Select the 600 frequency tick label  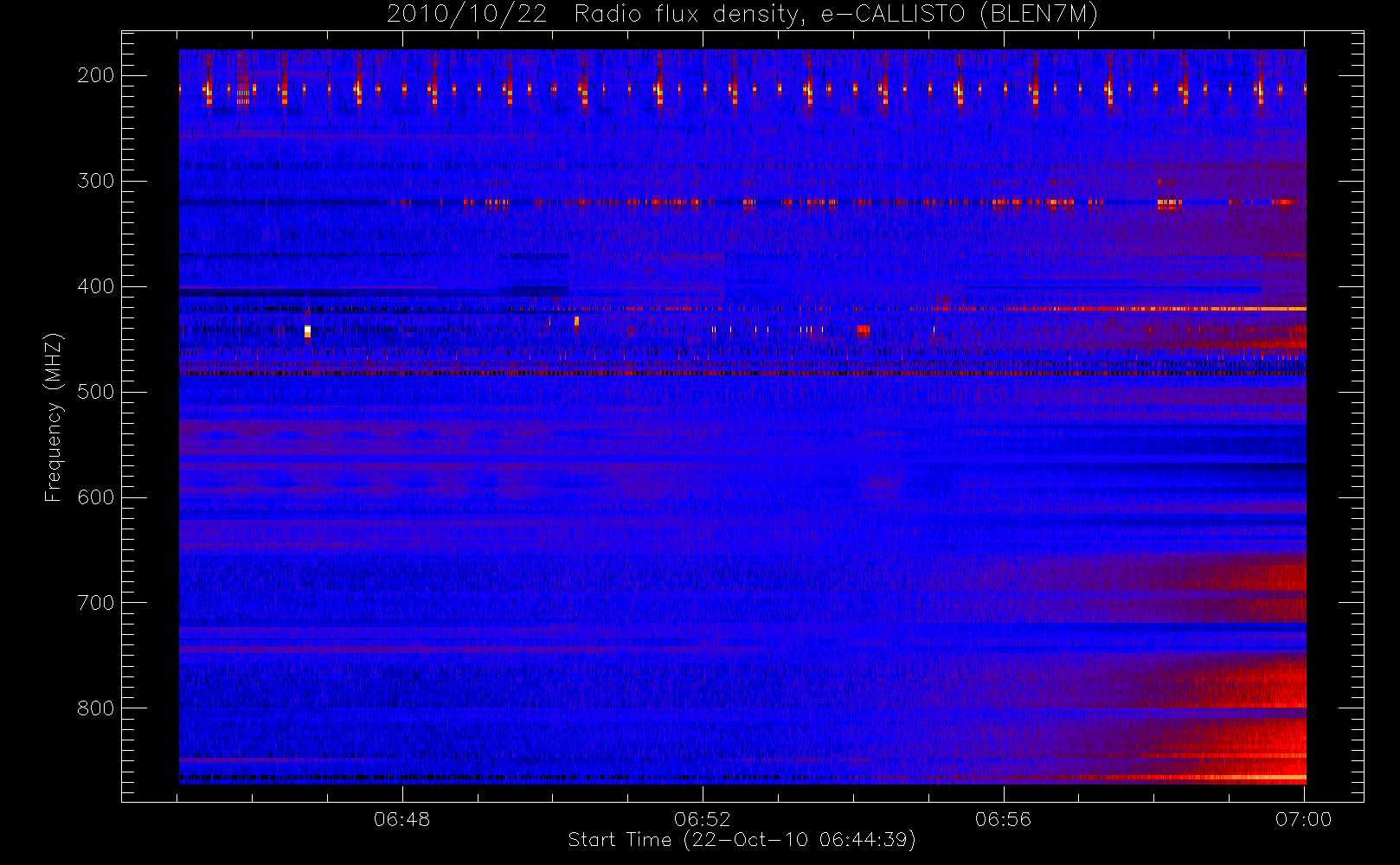point(96,497)
